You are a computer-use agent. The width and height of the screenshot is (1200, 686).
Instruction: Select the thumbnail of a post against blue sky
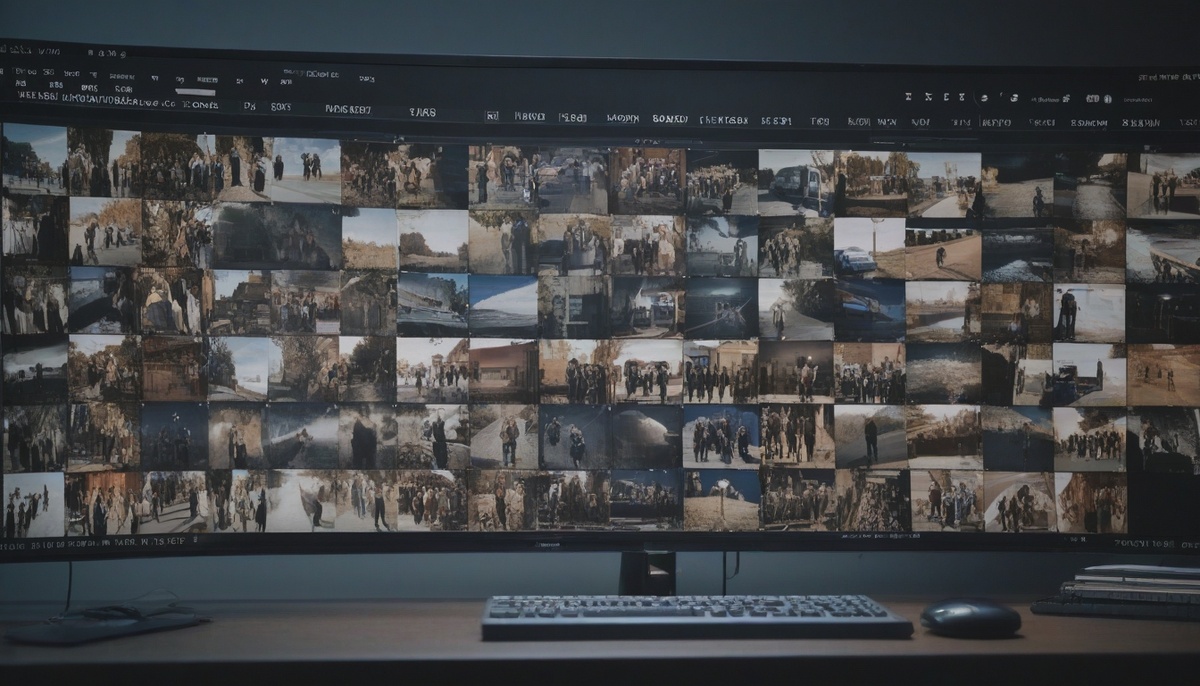(x=721, y=499)
